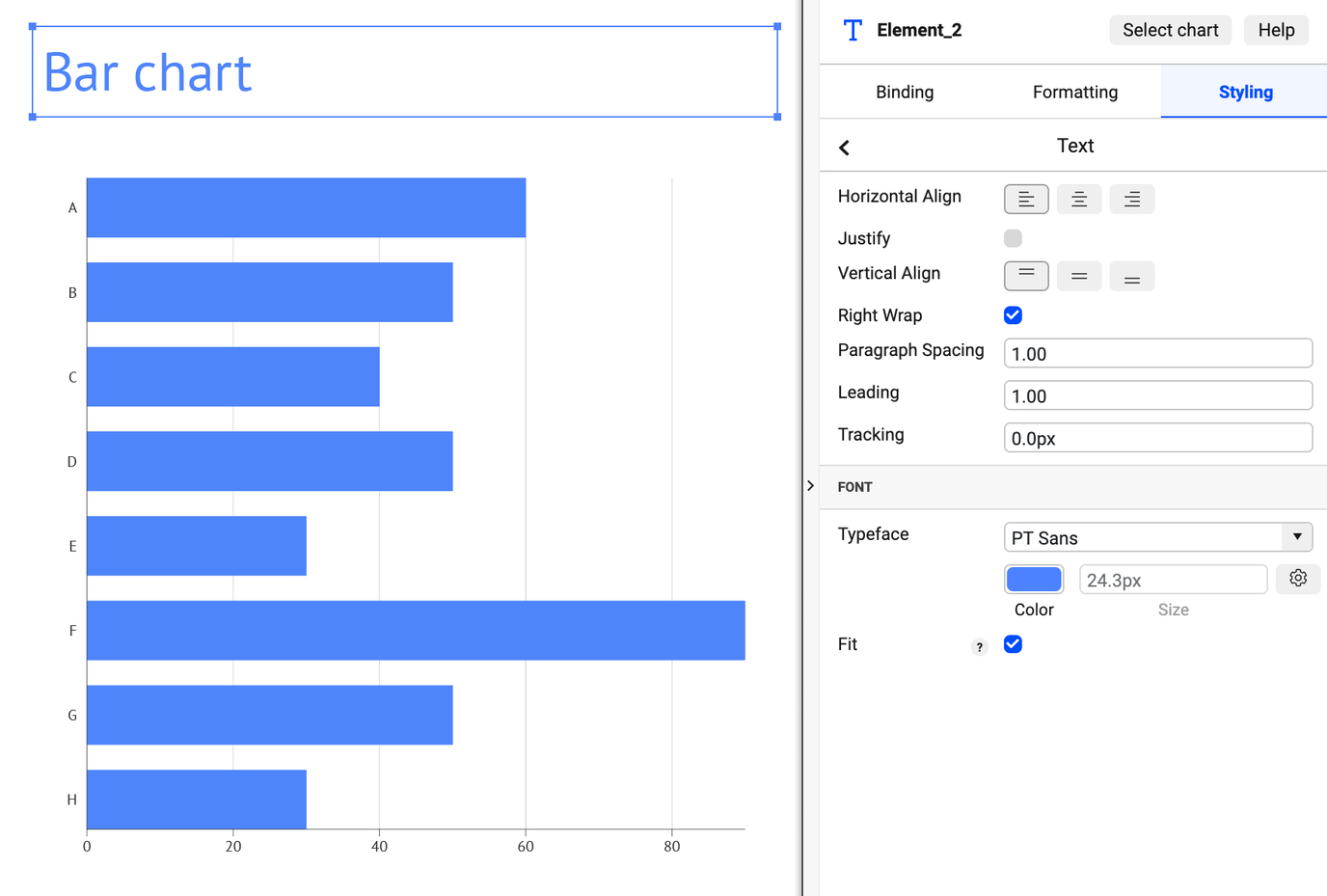
Task: Set vertical align to bottom
Action: pyautogui.click(x=1131, y=276)
